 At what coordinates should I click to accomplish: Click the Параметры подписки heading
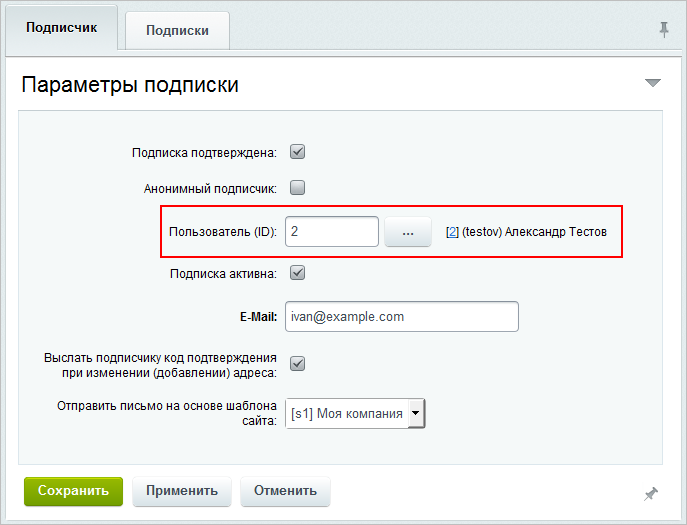(130, 84)
